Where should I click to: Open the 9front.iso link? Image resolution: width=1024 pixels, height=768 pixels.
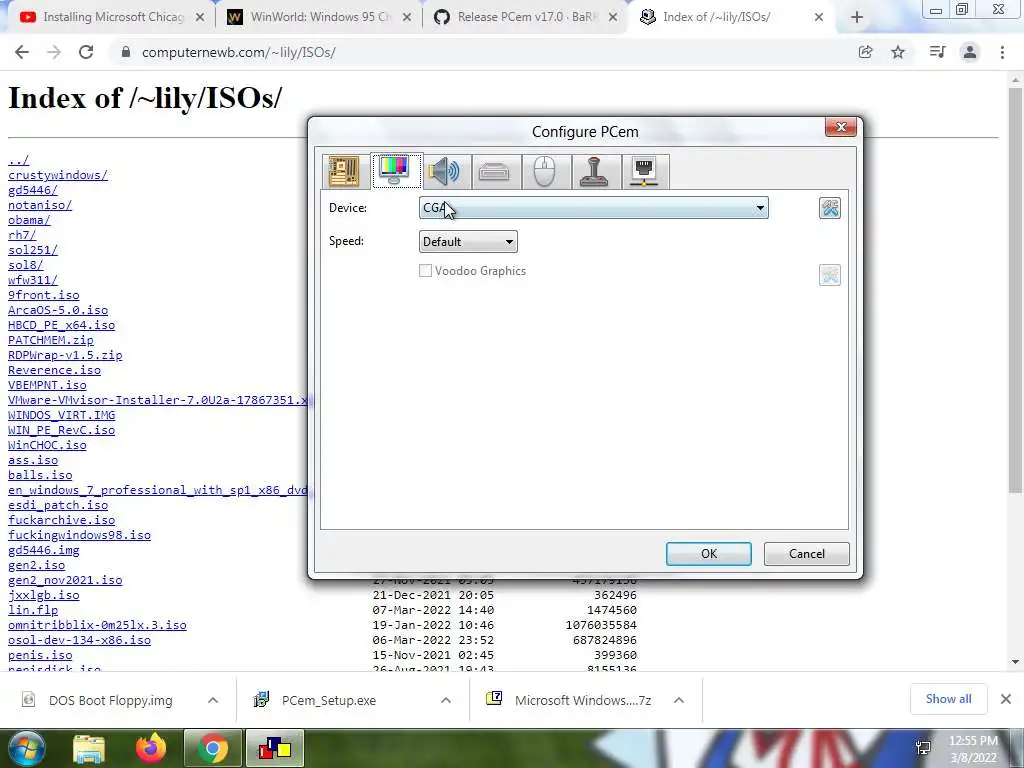point(44,295)
